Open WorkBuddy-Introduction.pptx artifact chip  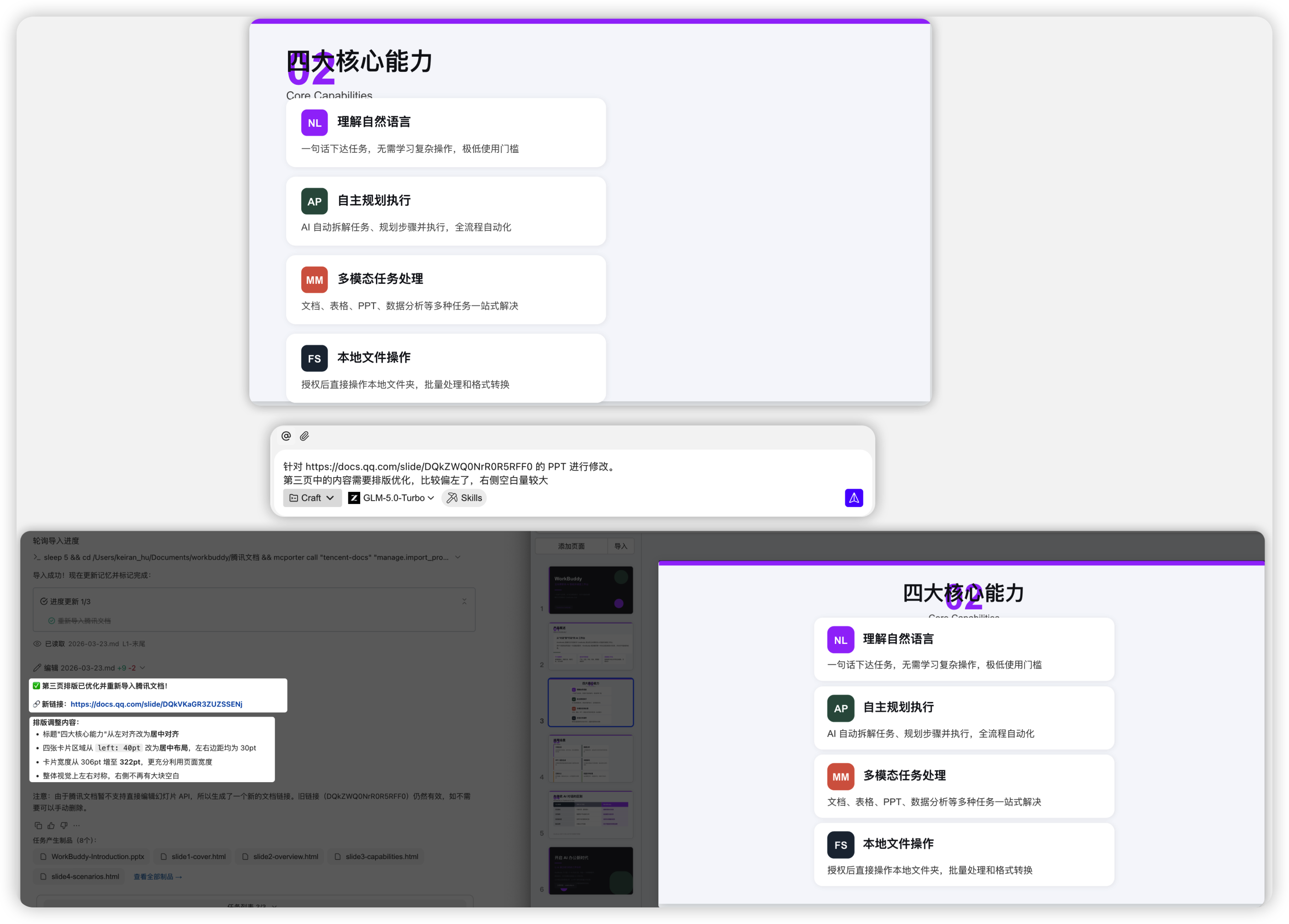pos(92,856)
